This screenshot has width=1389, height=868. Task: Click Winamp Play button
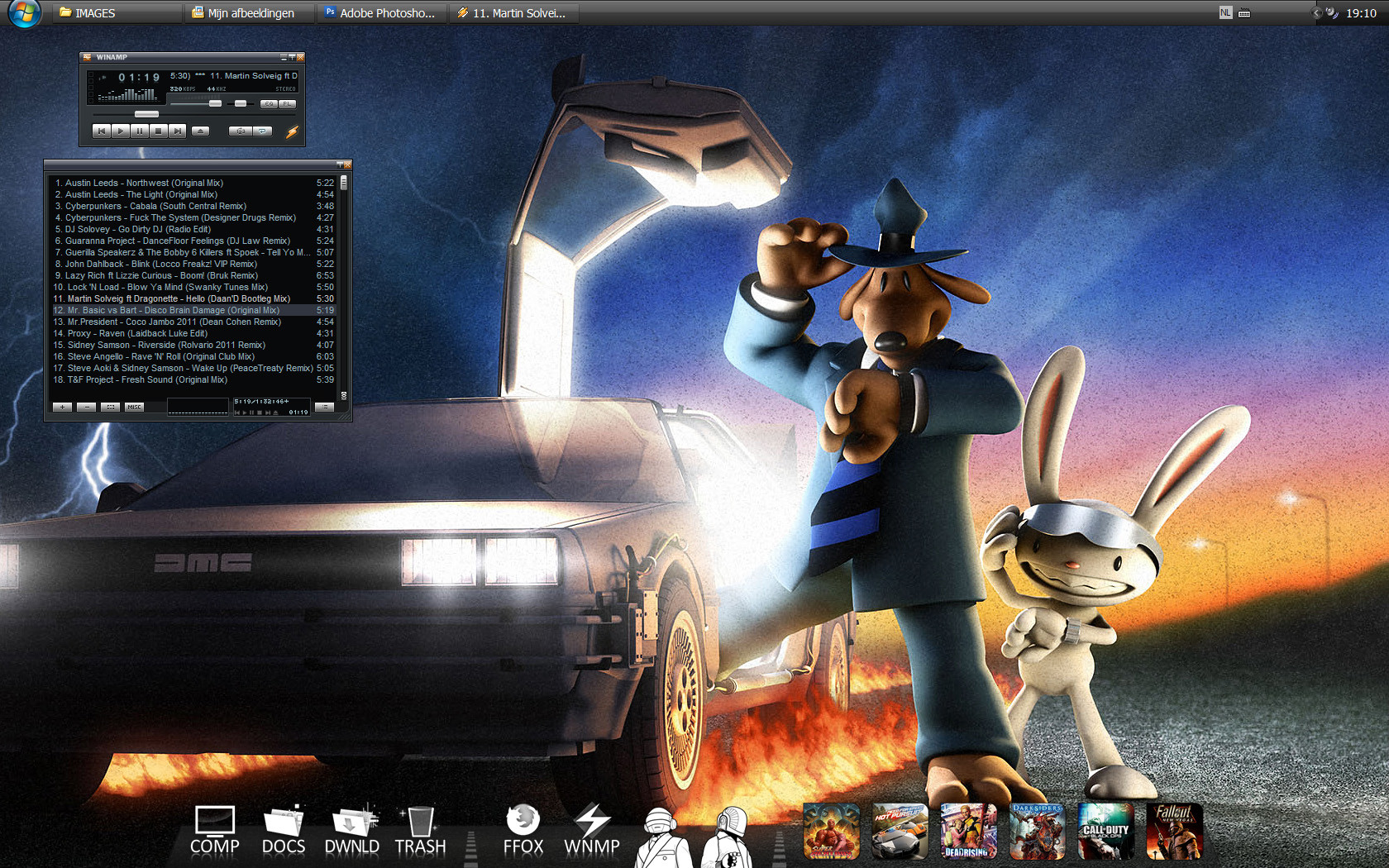[120, 131]
